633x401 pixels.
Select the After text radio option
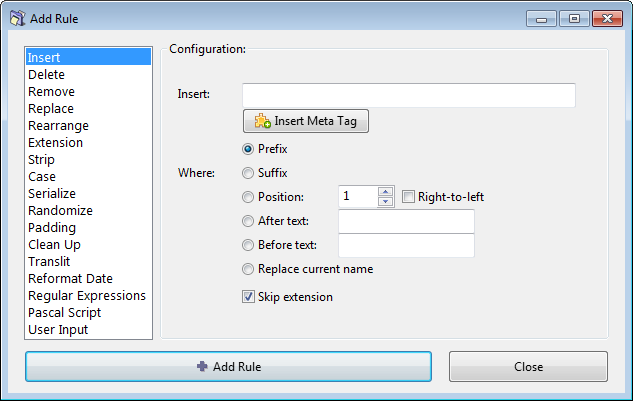click(249, 221)
